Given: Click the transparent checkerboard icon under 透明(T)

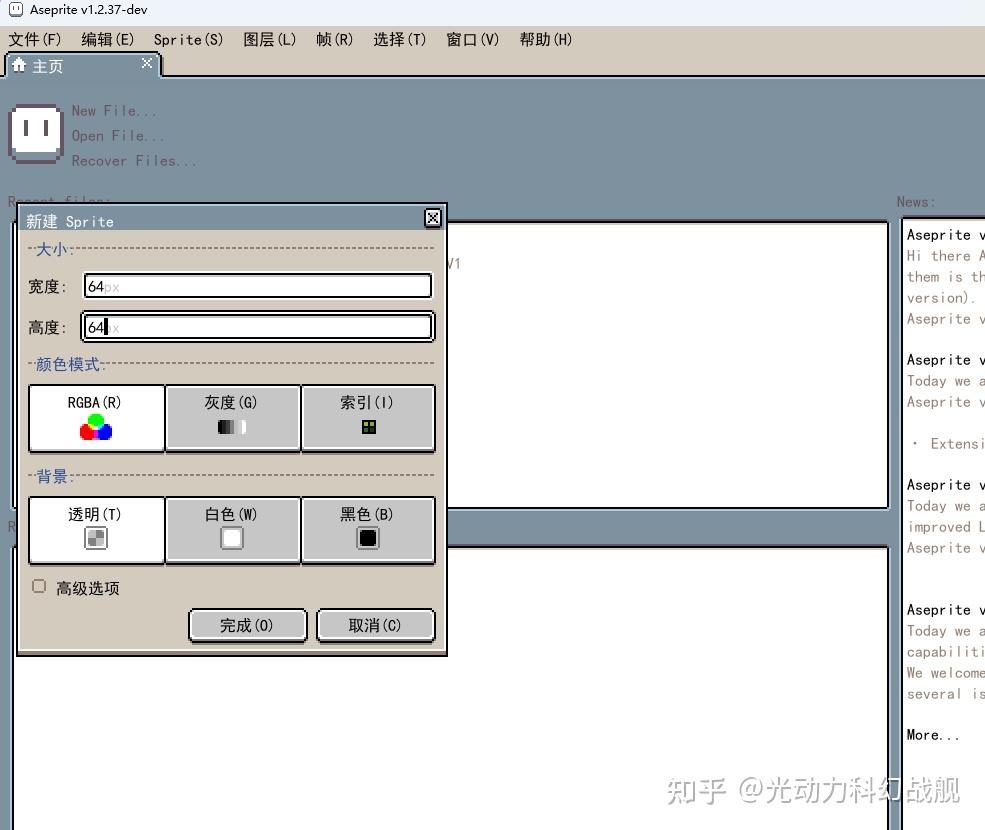Looking at the screenshot, I should pos(96,540).
